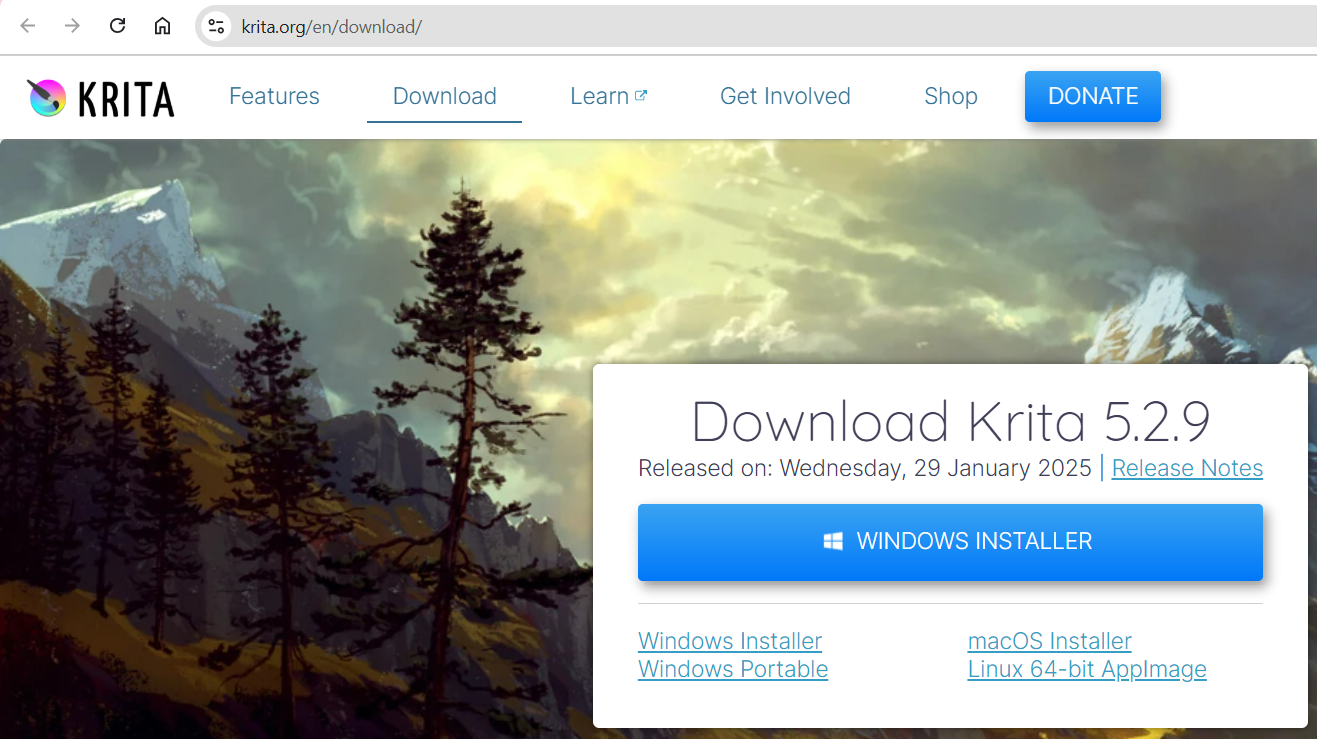This screenshot has width=1317, height=739.
Task: Open the Release Notes link
Action: click(x=1187, y=468)
